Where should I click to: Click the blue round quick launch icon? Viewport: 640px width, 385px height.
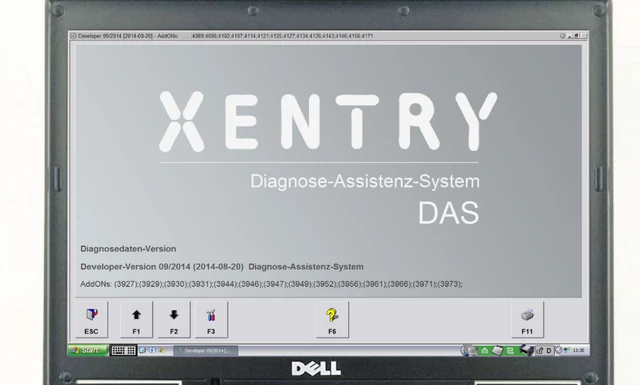click(x=152, y=350)
